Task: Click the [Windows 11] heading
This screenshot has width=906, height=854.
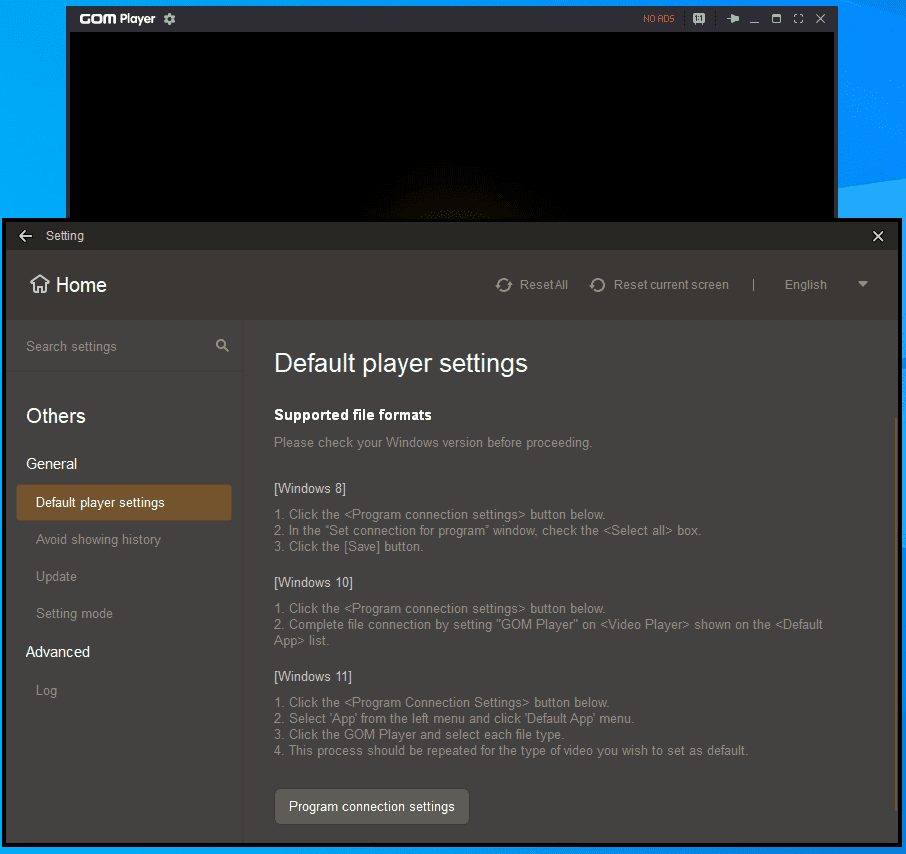Action: click(x=313, y=677)
